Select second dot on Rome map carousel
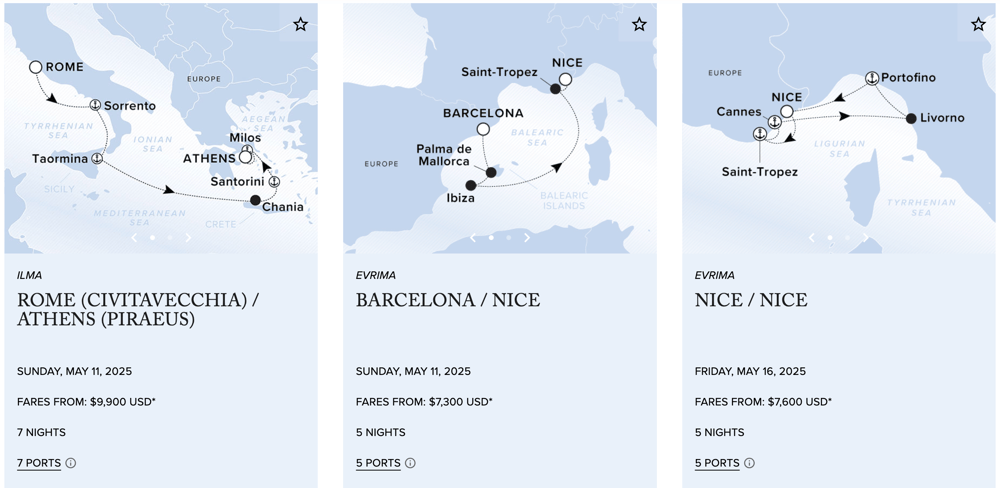Screen dimensions: 1000x488 tap(170, 237)
